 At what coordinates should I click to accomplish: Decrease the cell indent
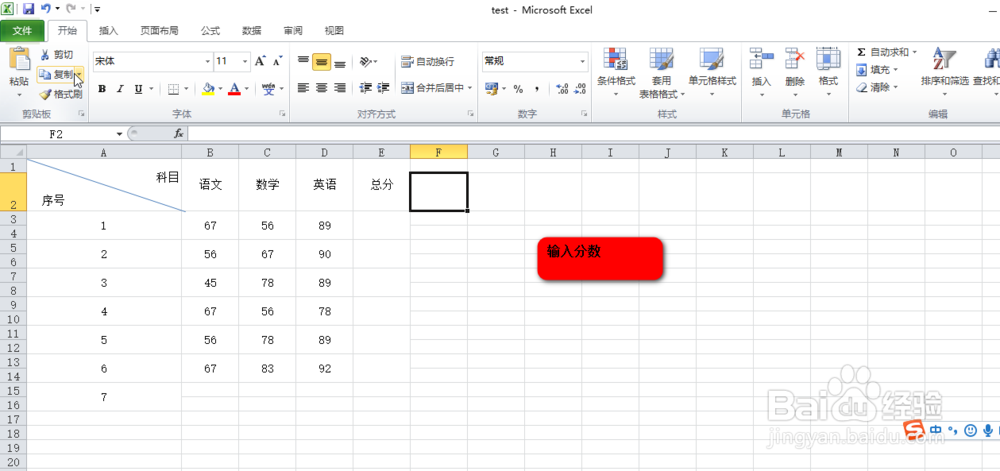[365, 88]
